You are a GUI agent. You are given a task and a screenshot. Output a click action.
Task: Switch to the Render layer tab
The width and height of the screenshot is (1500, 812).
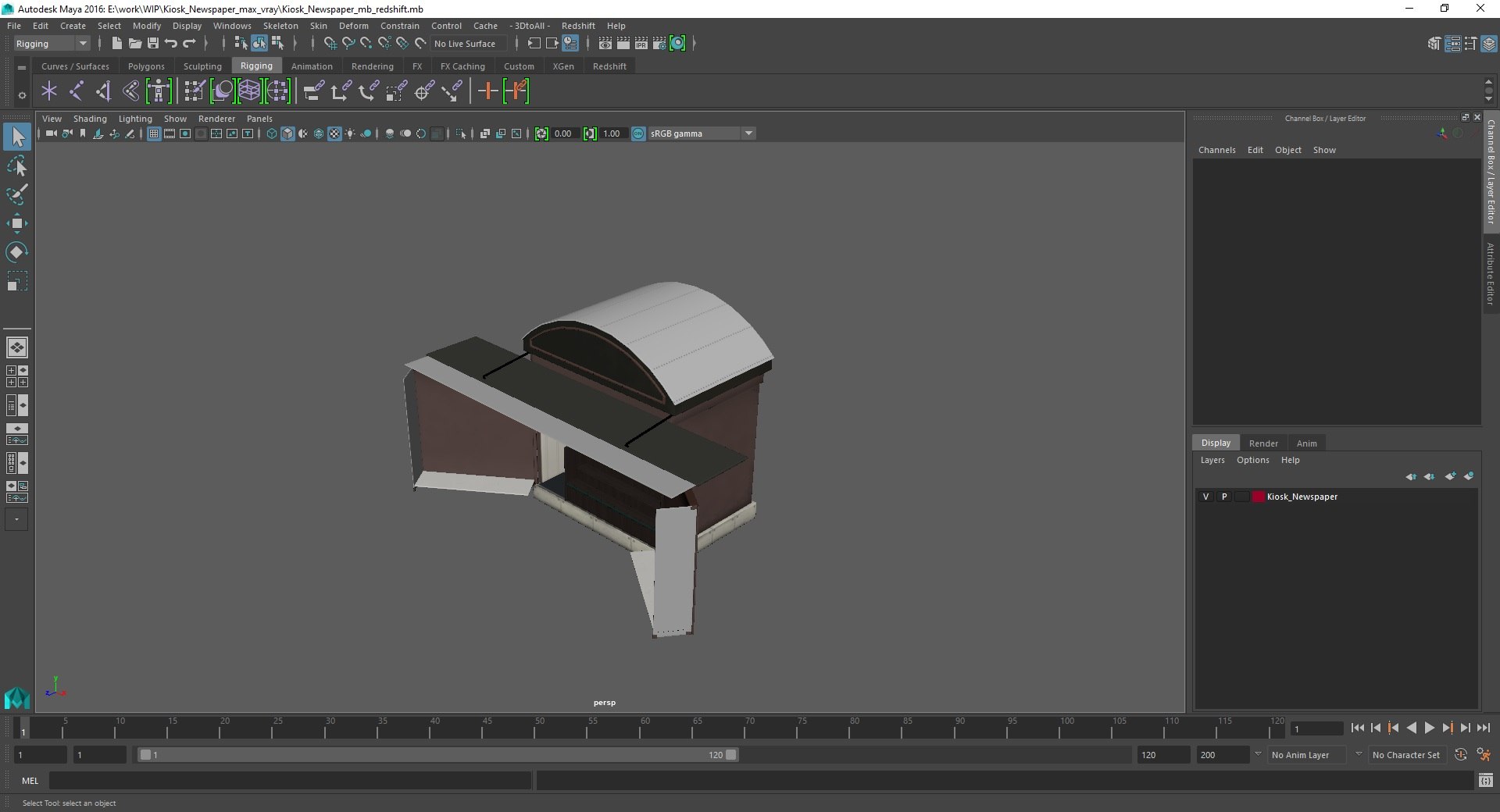point(1263,443)
